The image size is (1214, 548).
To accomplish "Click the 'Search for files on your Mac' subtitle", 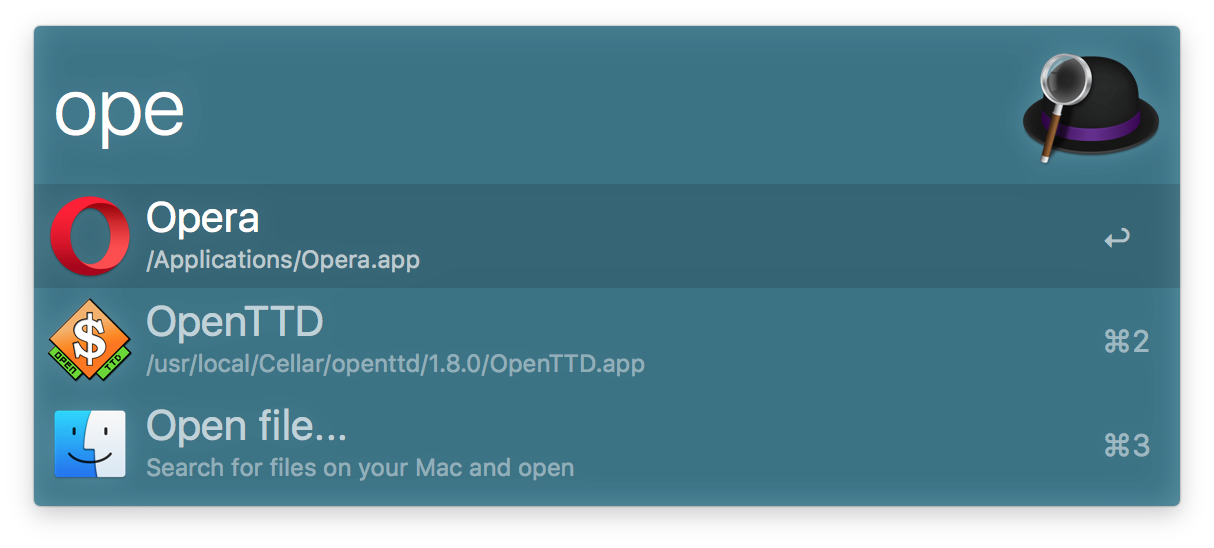I will coord(360,468).
